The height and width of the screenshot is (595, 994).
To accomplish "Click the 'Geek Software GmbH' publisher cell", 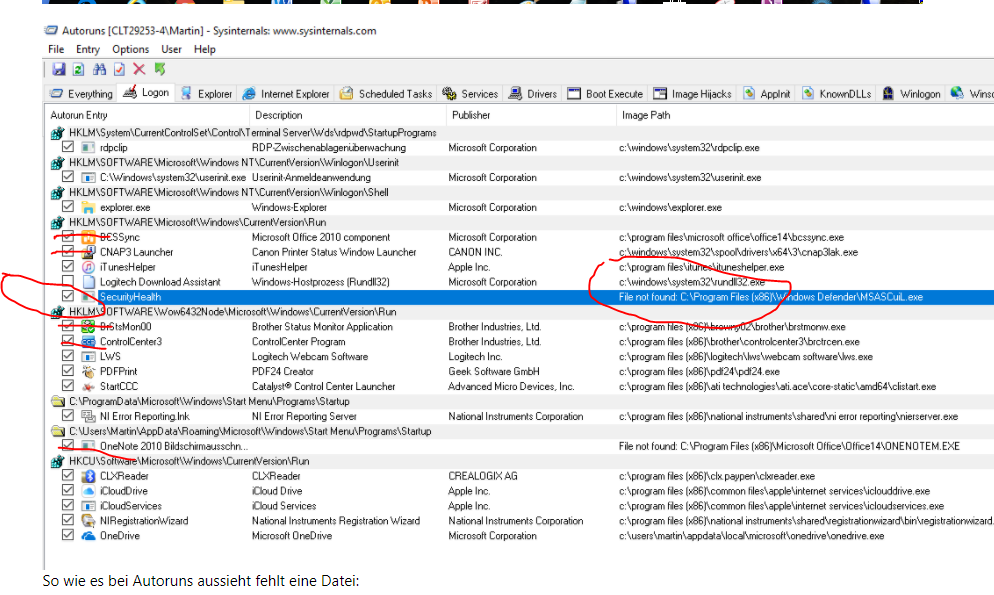I will tap(494, 372).
